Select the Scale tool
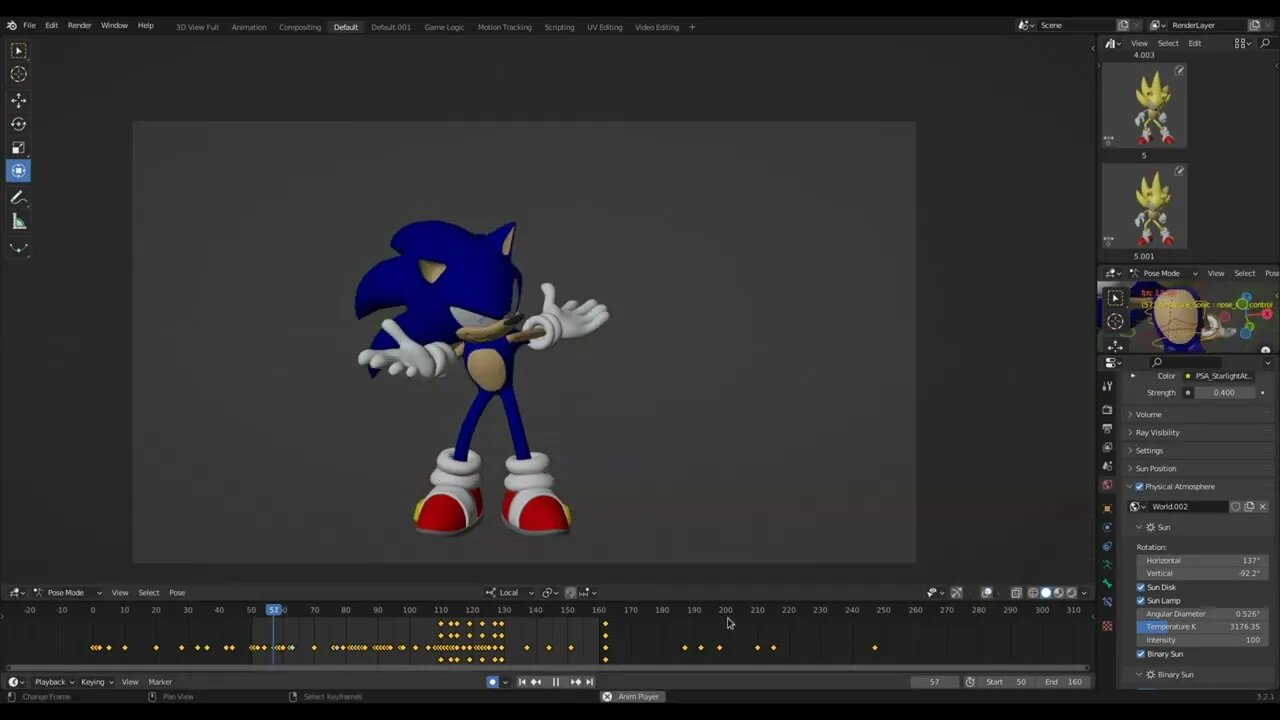The height and width of the screenshot is (720, 1280). click(18, 148)
